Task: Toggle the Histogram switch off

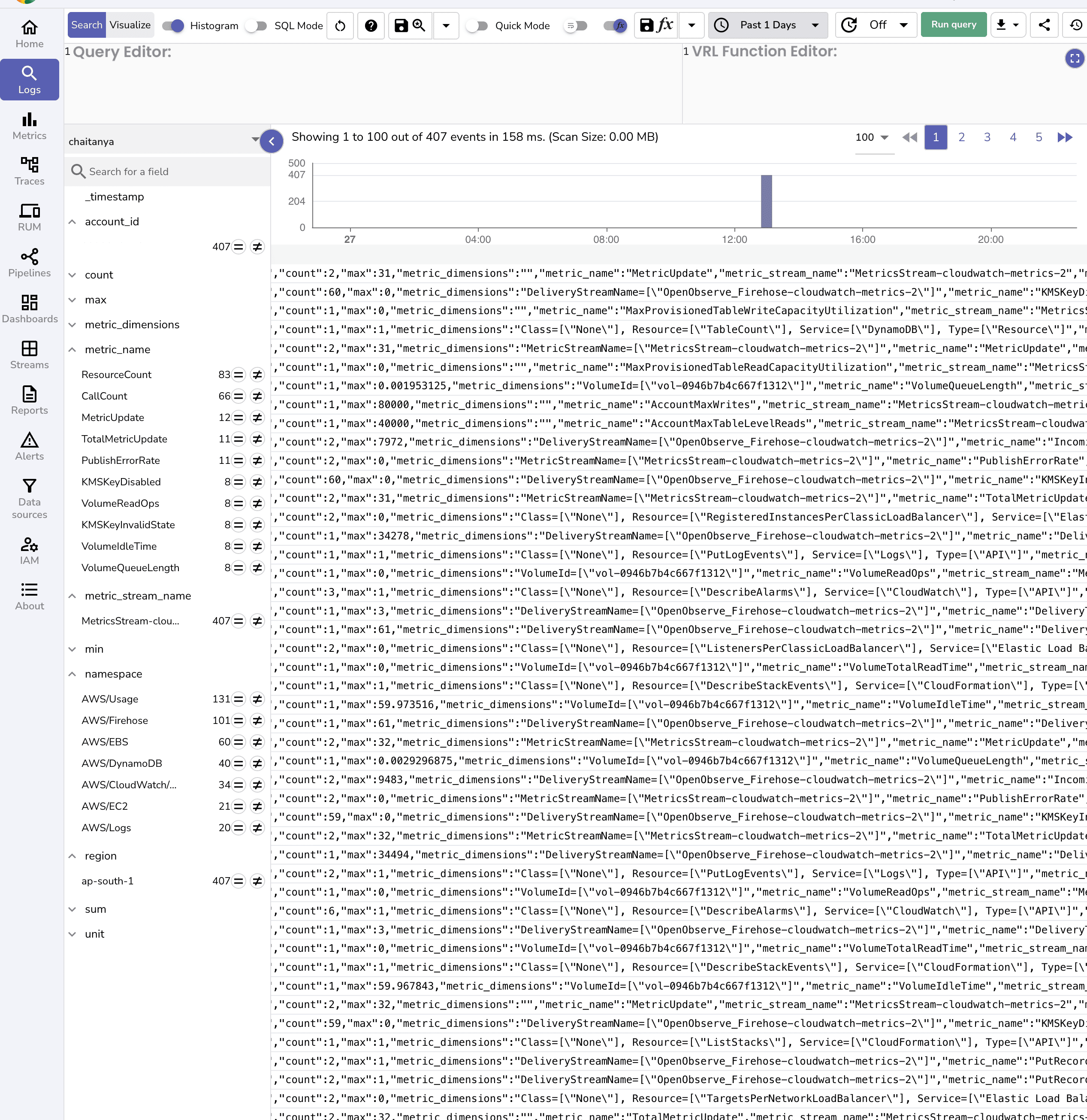Action: [173, 25]
